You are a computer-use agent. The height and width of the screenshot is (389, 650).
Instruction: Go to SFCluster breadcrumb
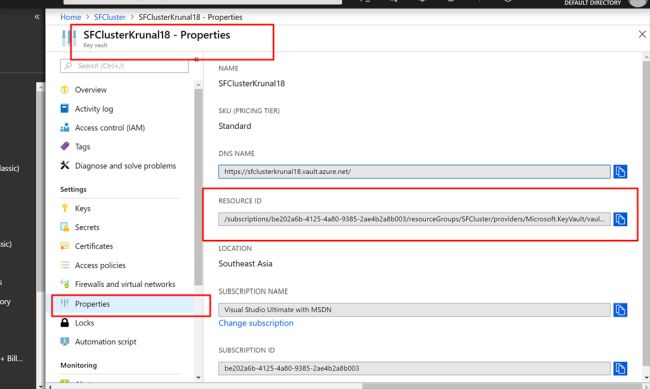click(109, 17)
